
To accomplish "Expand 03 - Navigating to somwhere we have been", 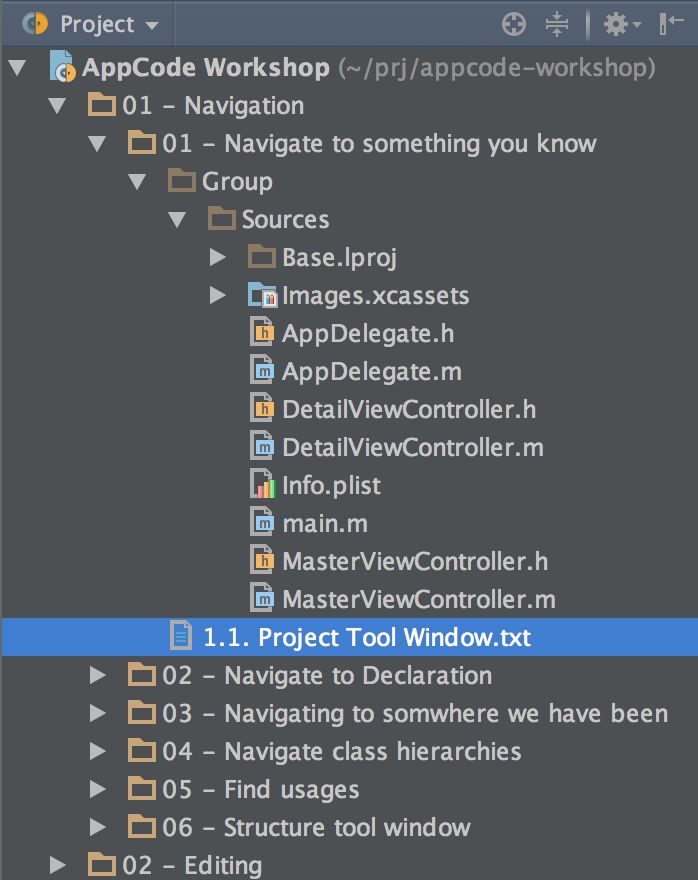I will (x=98, y=713).
